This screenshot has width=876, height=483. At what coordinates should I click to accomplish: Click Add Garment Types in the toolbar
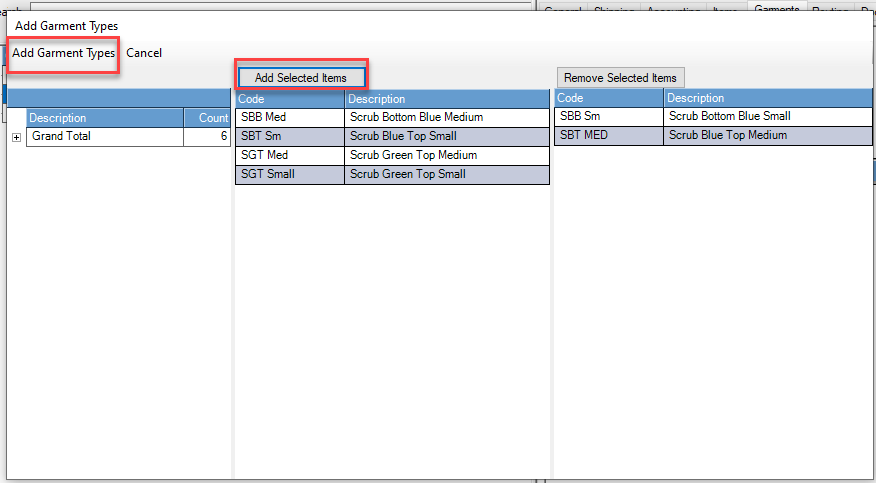point(63,53)
